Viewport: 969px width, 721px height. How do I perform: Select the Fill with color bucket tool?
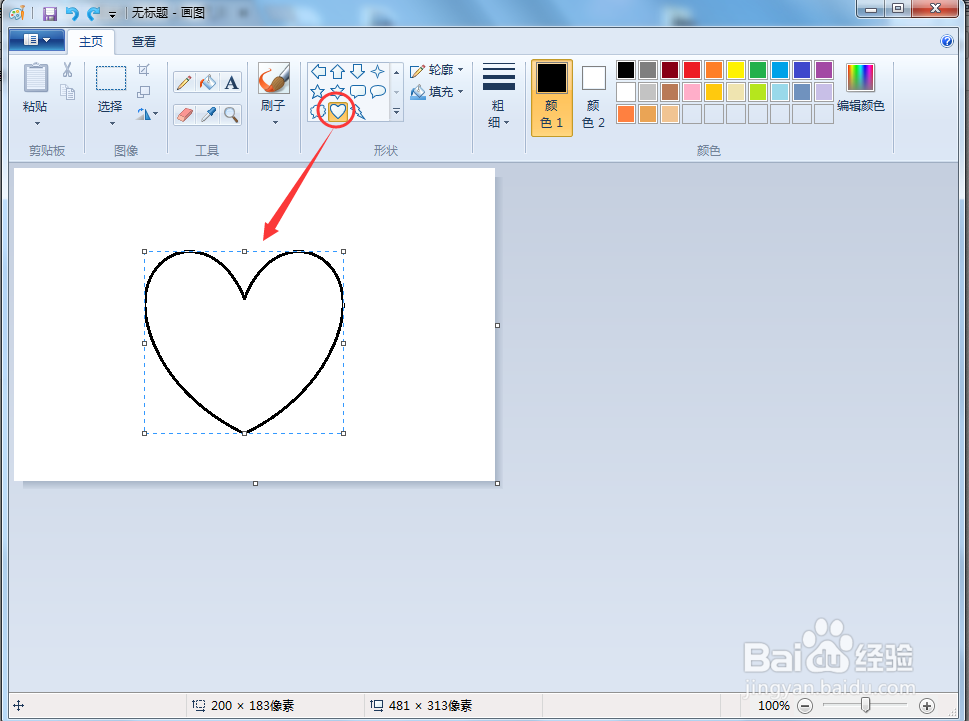208,82
